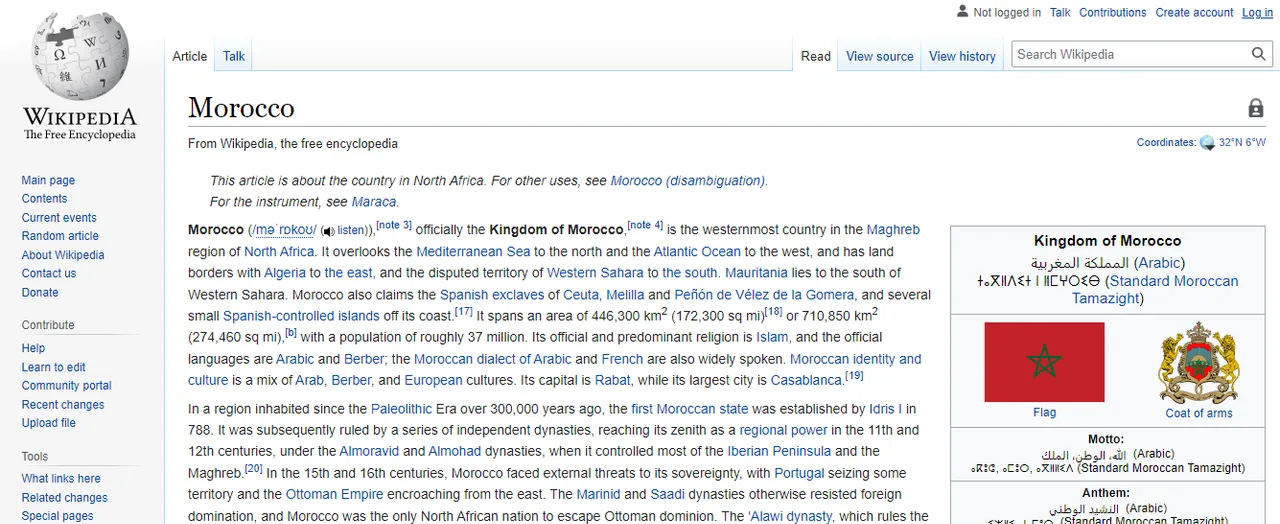Open the Casablanca link
1280x524 pixels.
coord(807,381)
